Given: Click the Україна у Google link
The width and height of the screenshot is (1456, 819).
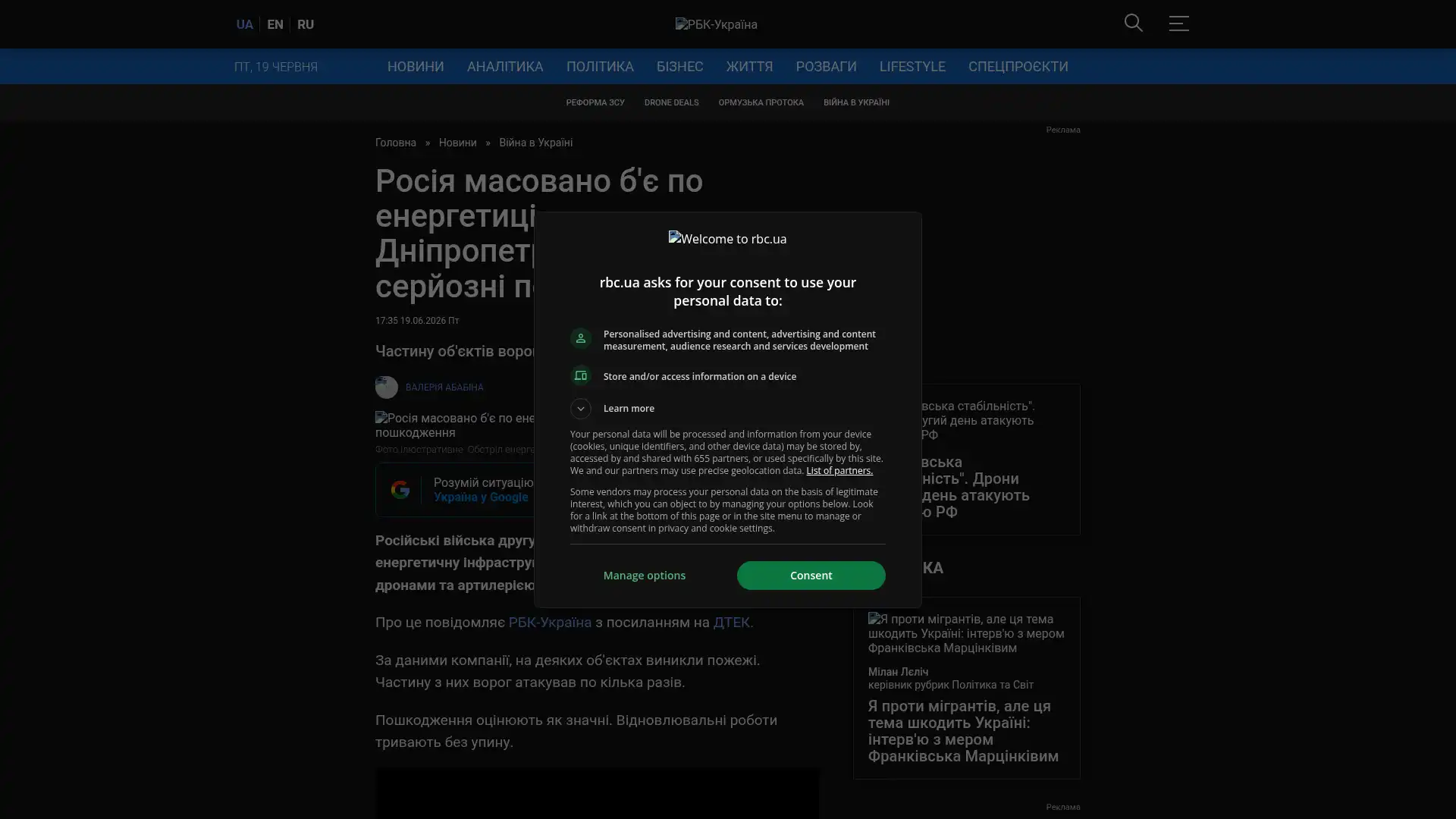Looking at the screenshot, I should click(x=481, y=497).
